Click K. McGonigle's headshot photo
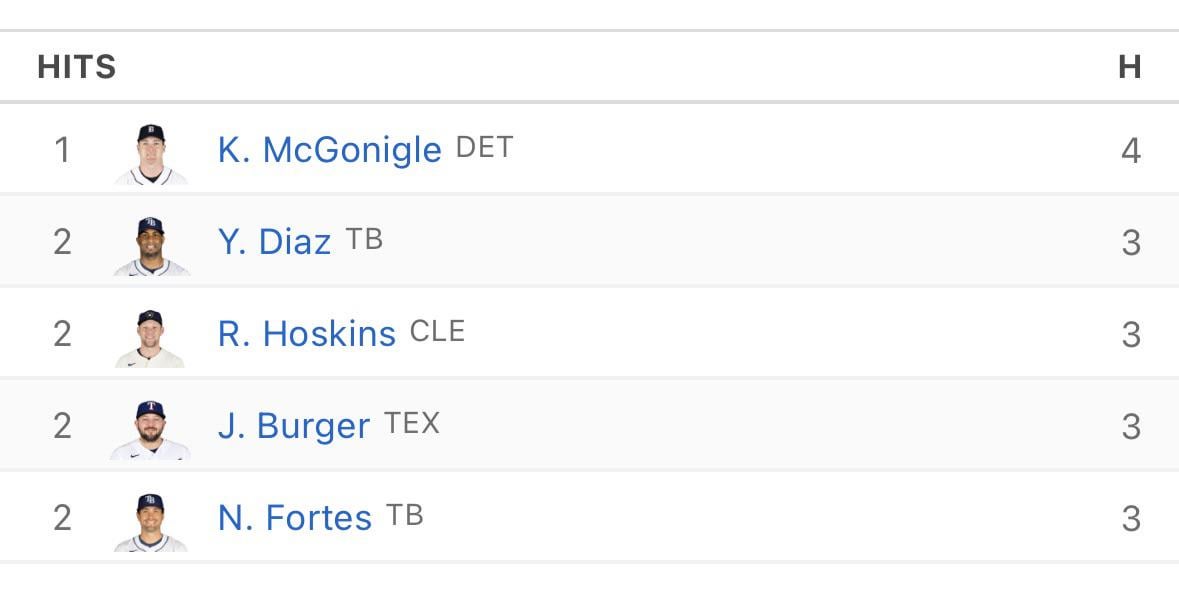The image size is (1179, 613). click(x=148, y=148)
